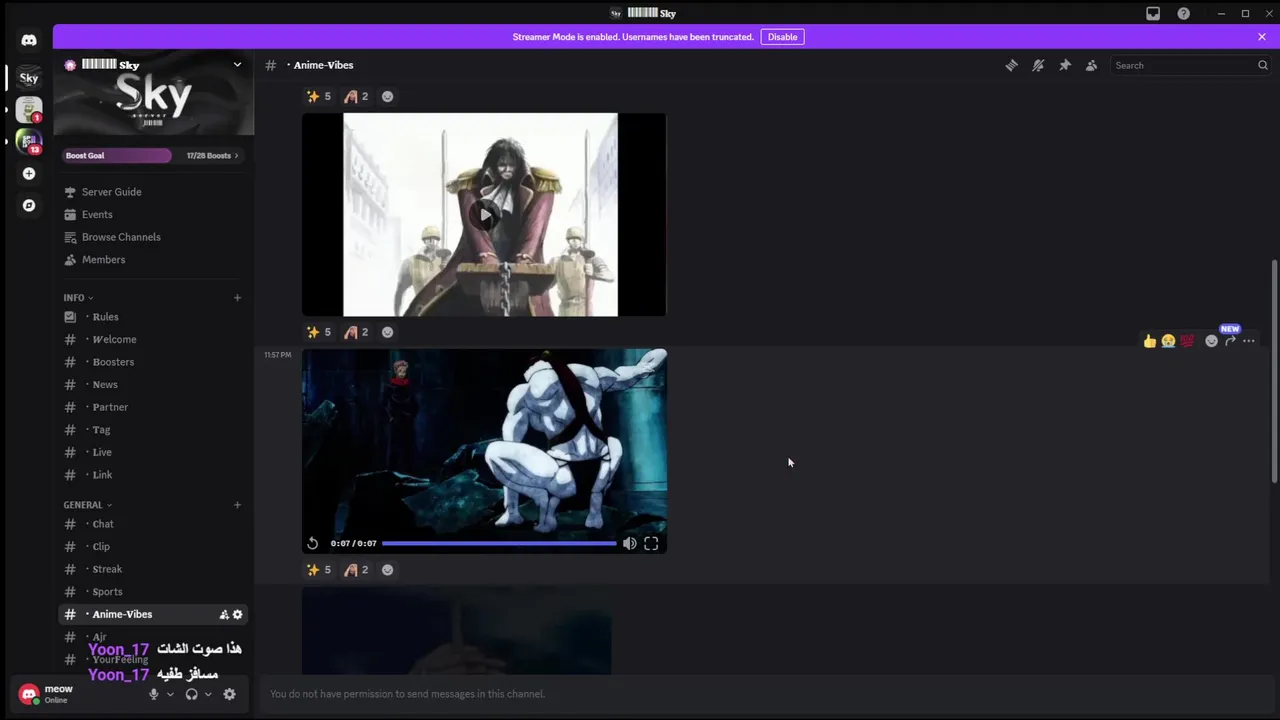
Task: Open video in fullscreen
Action: [x=651, y=543]
